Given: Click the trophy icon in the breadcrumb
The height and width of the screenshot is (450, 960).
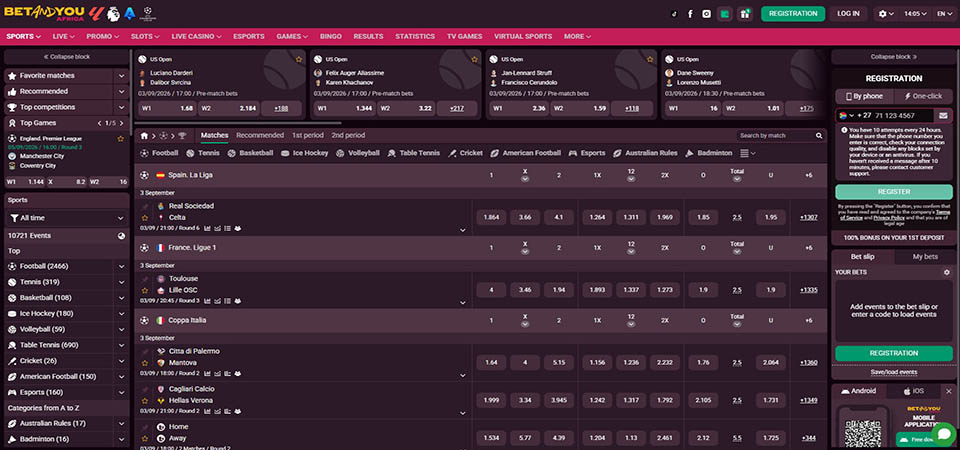Looking at the screenshot, I should coord(182,135).
